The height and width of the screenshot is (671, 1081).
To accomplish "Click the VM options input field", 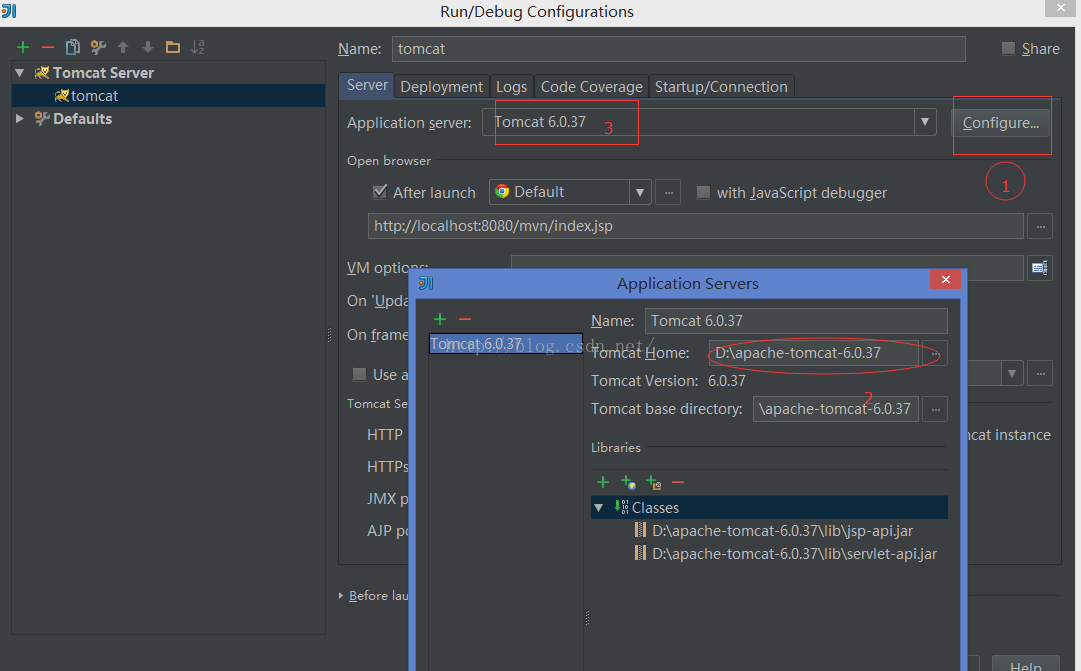I will [x=767, y=268].
